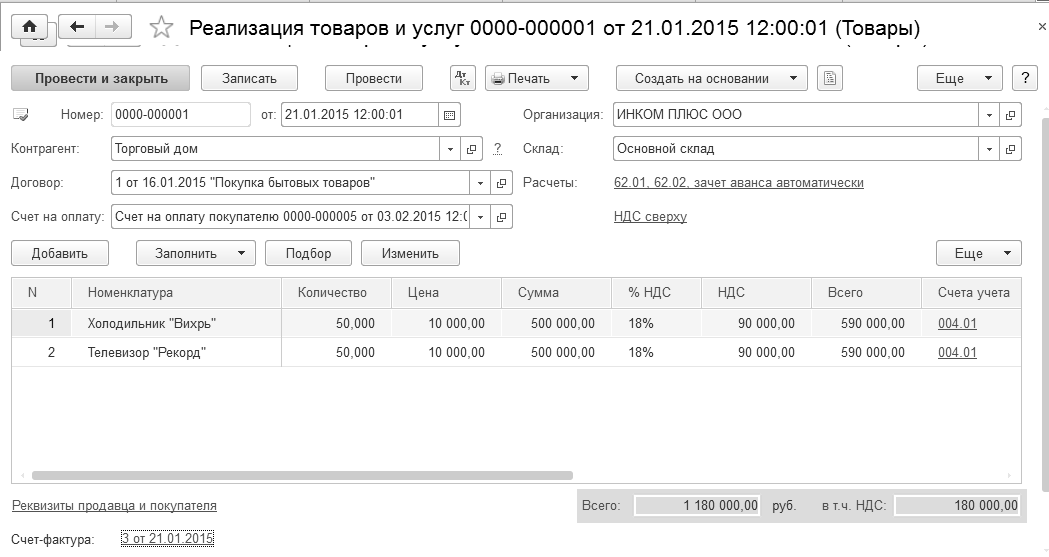1049x557 pixels.
Task: Click Контрагент field Торговый дом
Action: click(x=275, y=149)
